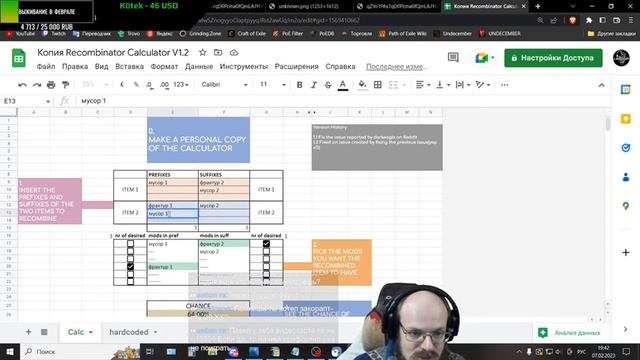Open the zoom level dropdown

point(95,84)
